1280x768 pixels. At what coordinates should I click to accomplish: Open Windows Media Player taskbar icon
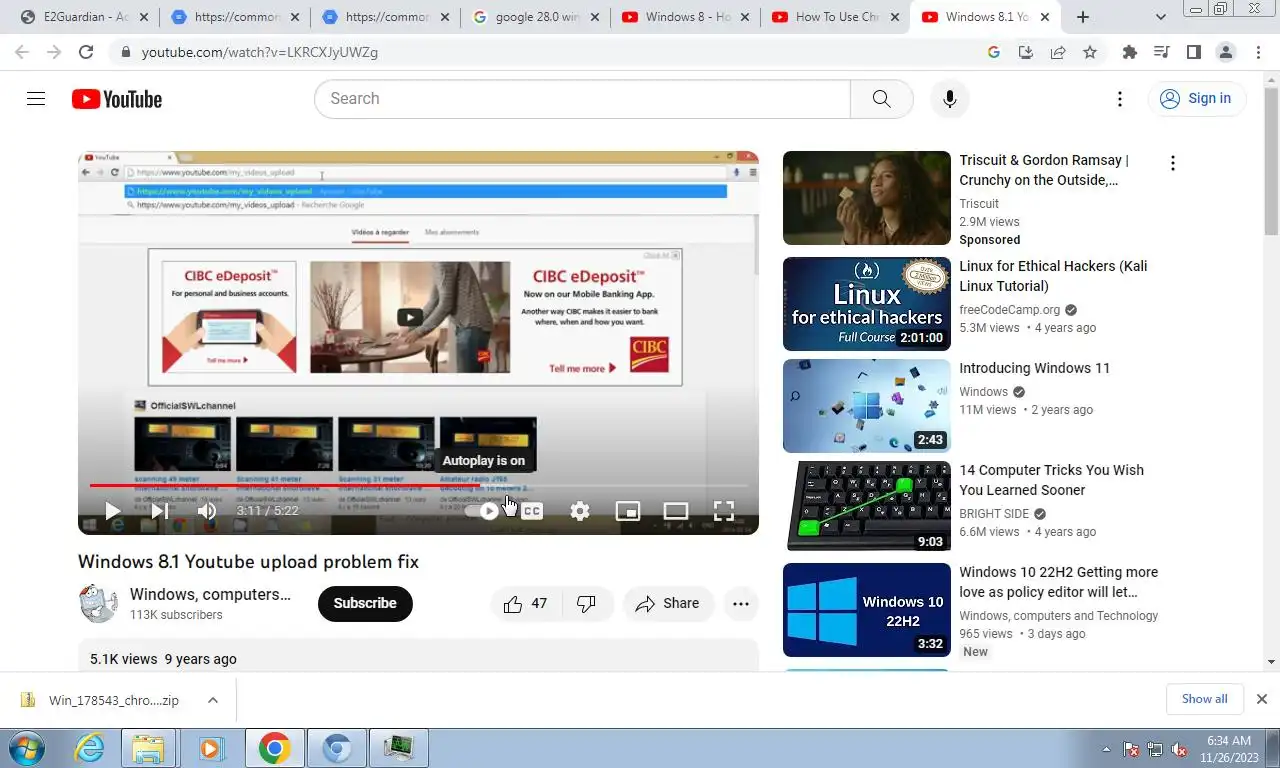coord(210,748)
